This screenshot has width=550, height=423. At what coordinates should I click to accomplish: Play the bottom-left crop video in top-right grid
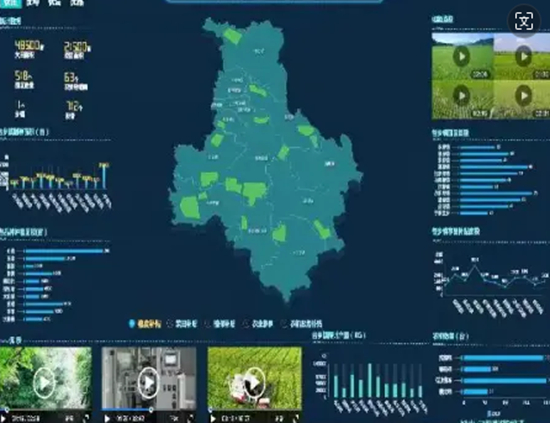(x=461, y=96)
